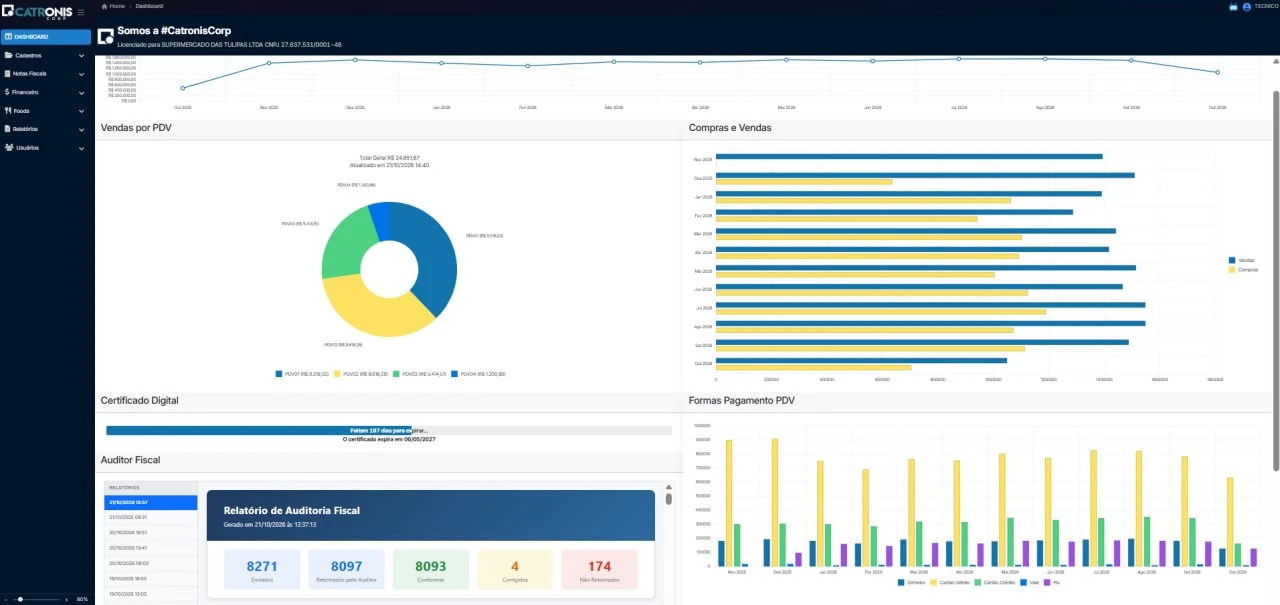1280x605 pixels.
Task: Click the Auditor Fiscal section title
Action: [130, 460]
